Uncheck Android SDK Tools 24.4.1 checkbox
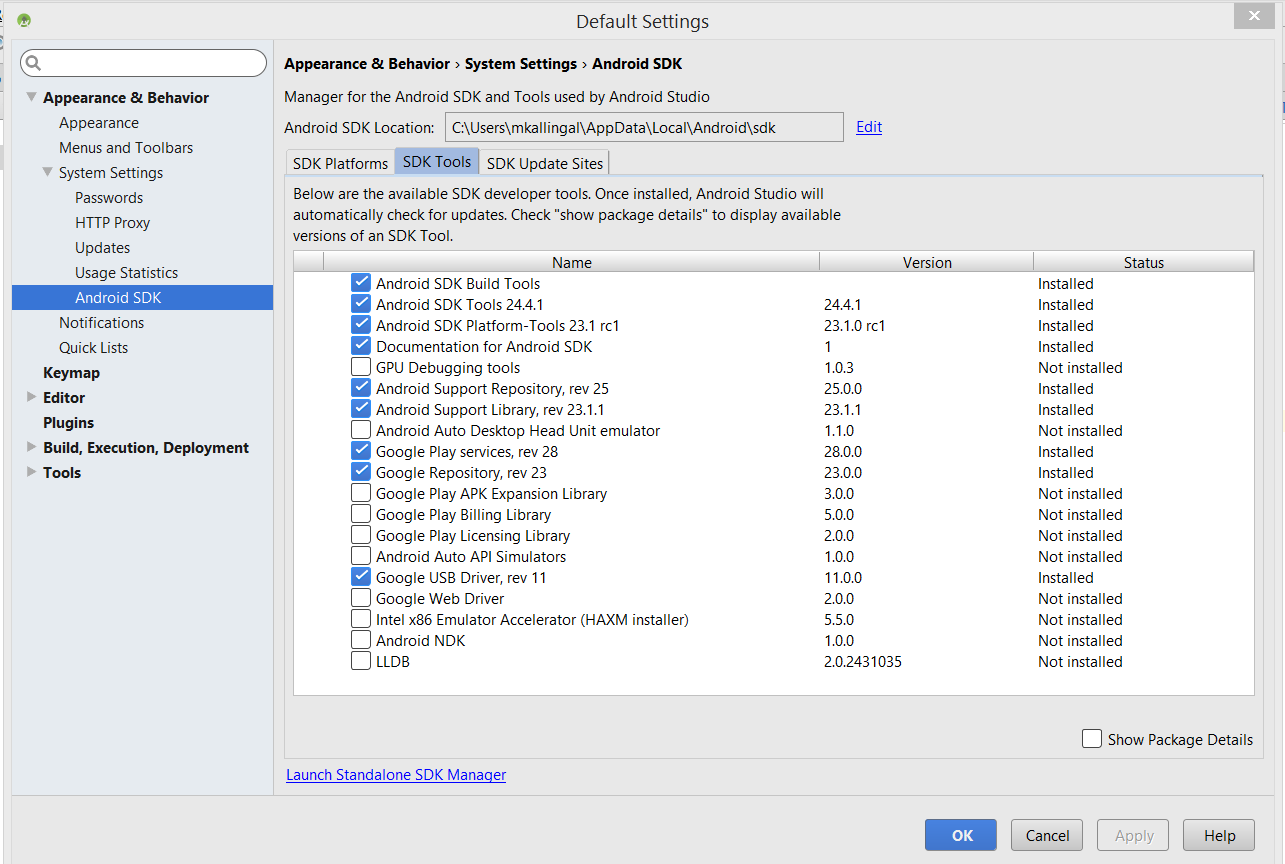Viewport: 1285px width, 864px height. pos(361,304)
